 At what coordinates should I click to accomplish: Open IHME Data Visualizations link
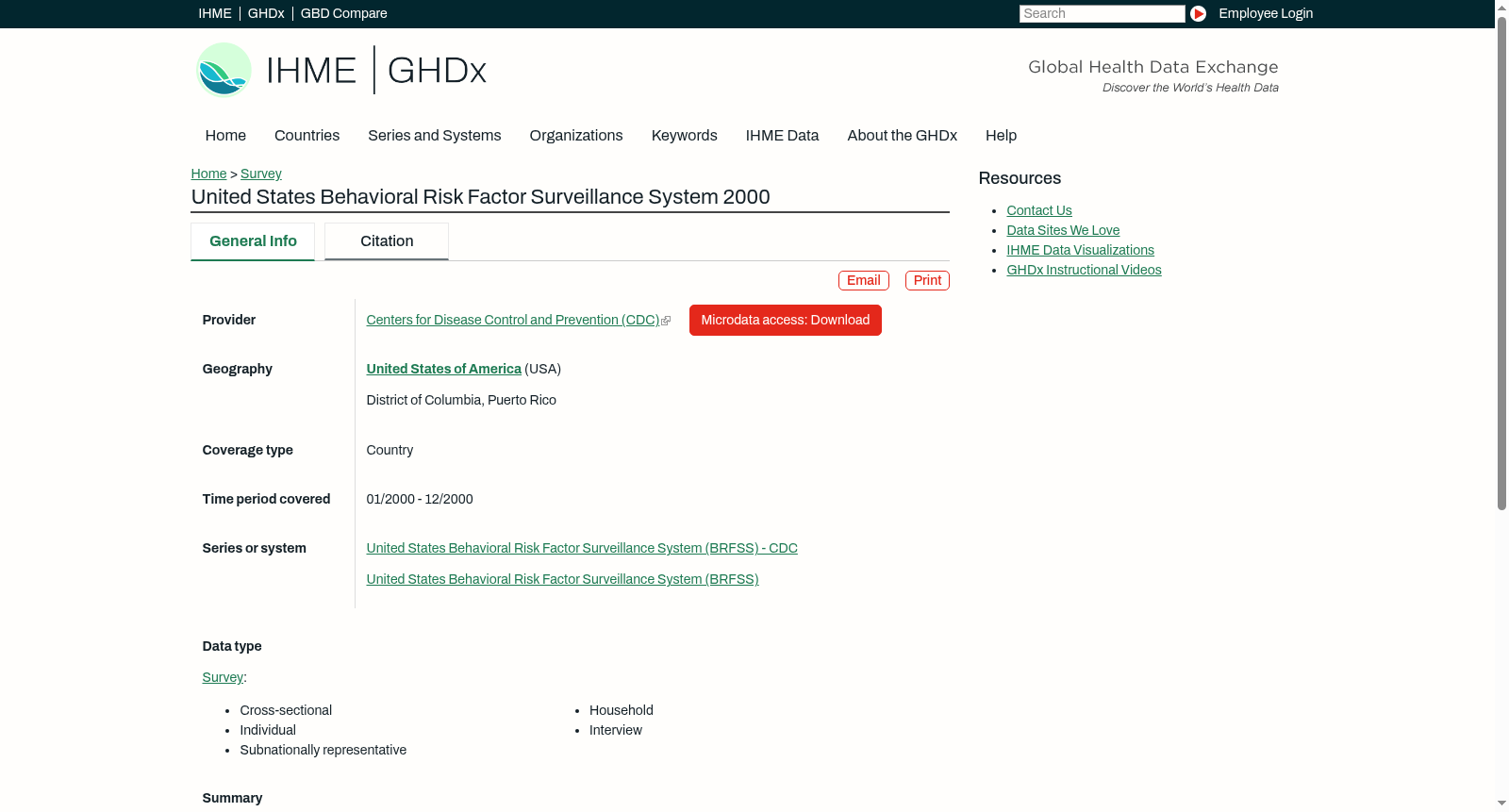(1080, 251)
